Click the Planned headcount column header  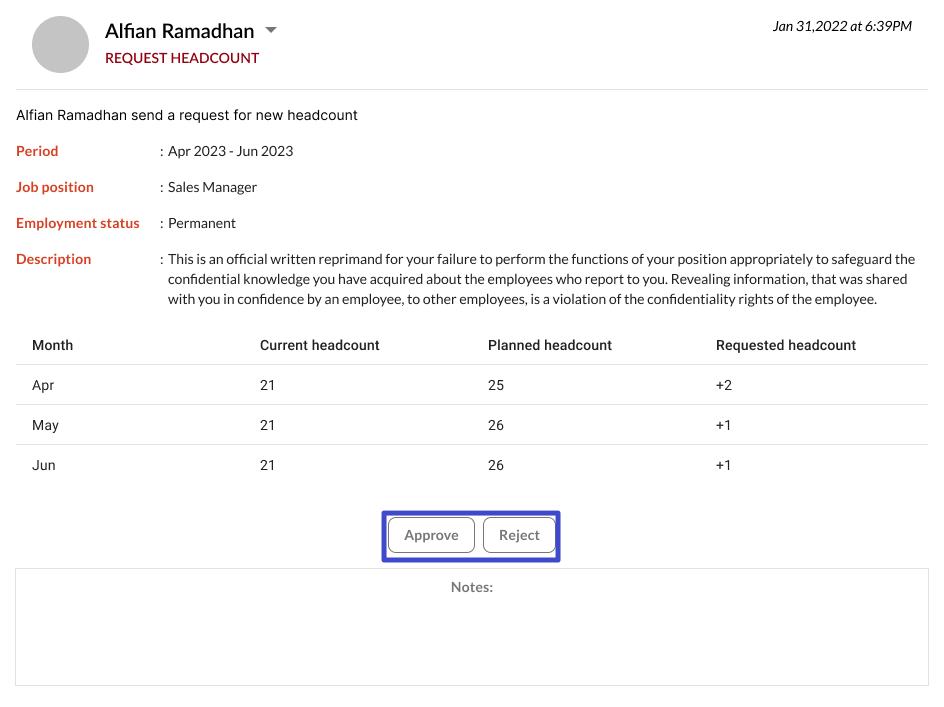(549, 345)
